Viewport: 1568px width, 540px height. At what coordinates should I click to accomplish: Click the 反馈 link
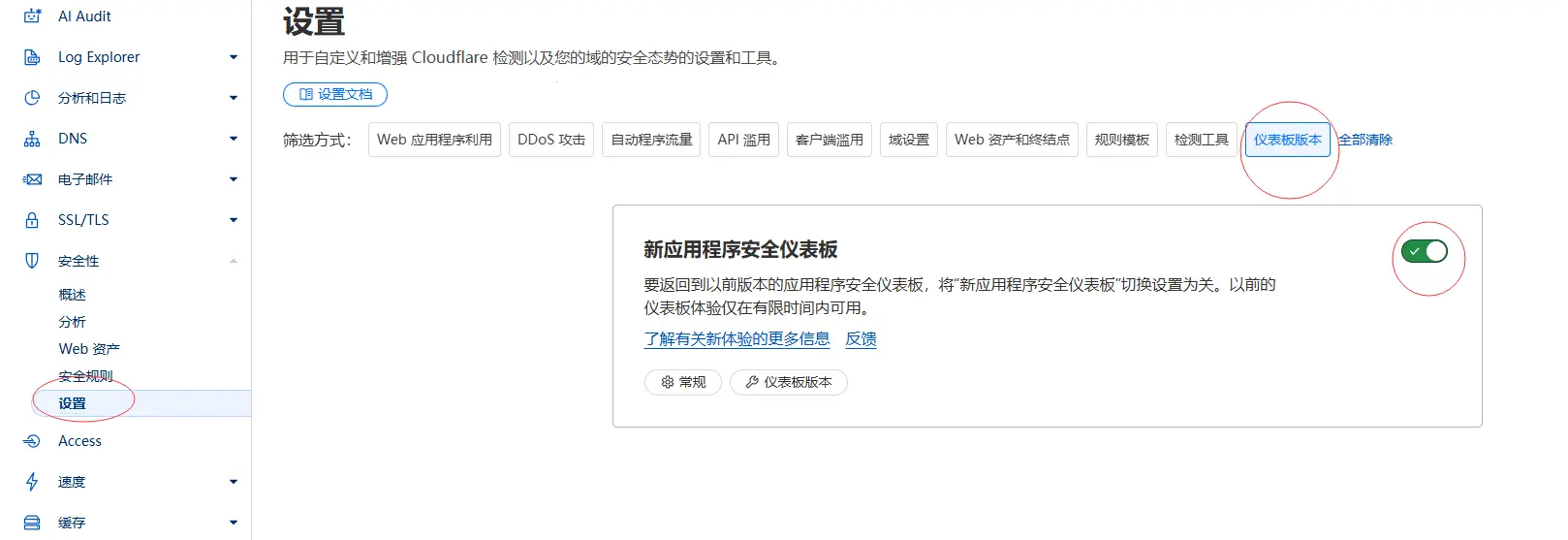pos(862,339)
